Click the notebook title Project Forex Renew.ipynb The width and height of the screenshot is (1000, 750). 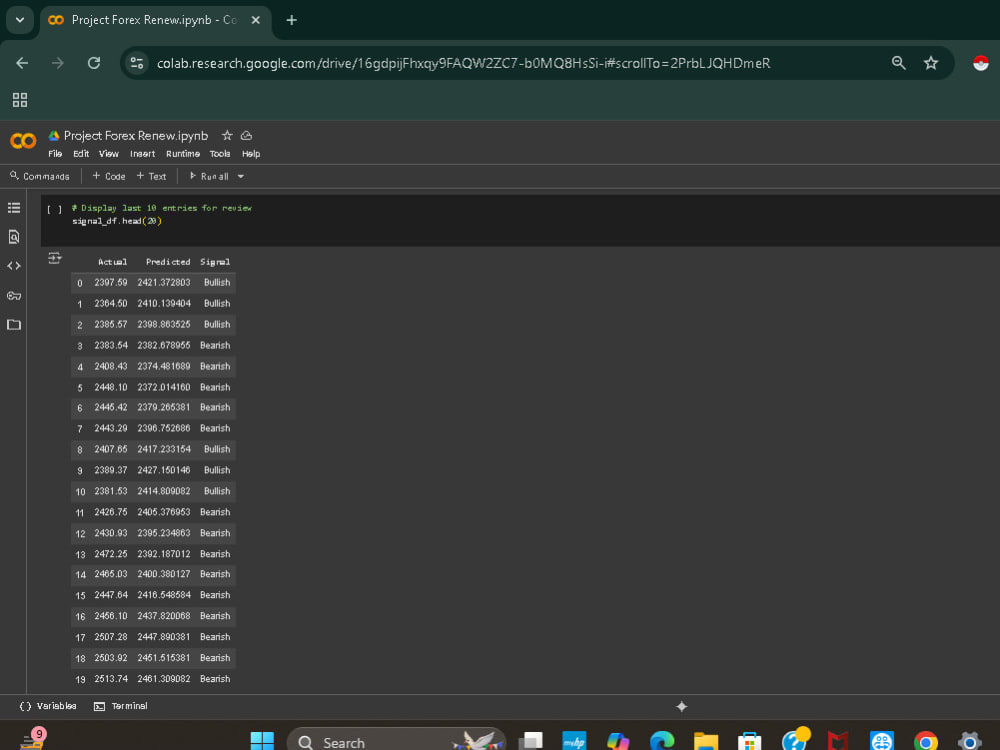[x=136, y=135]
